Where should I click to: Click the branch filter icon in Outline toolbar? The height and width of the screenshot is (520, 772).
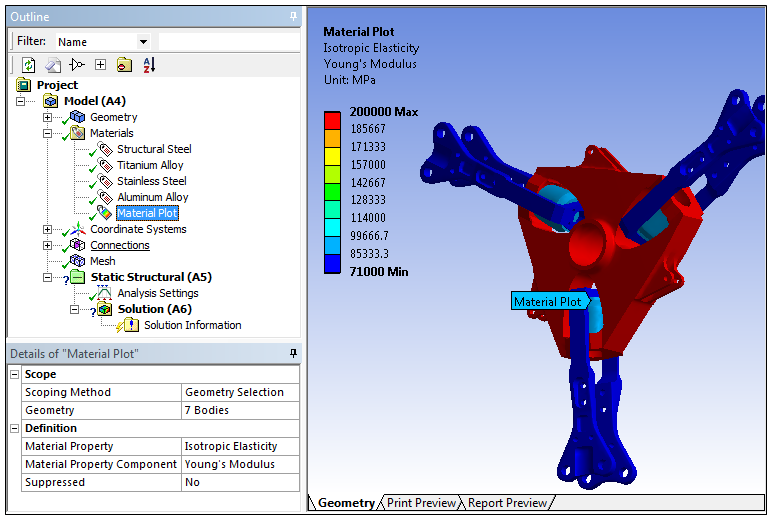[x=76, y=65]
